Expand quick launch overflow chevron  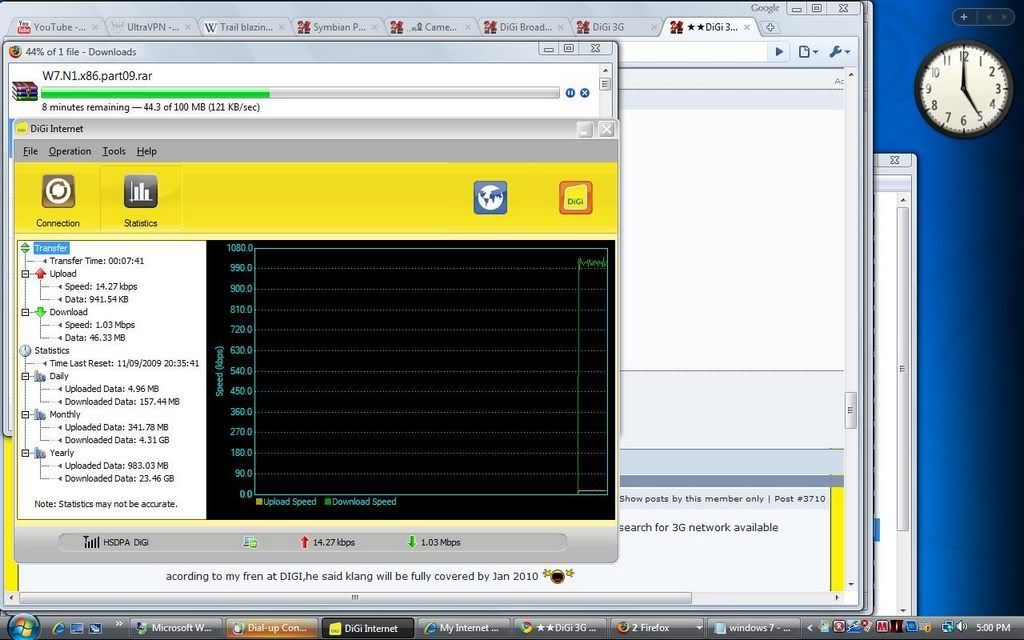(x=118, y=623)
